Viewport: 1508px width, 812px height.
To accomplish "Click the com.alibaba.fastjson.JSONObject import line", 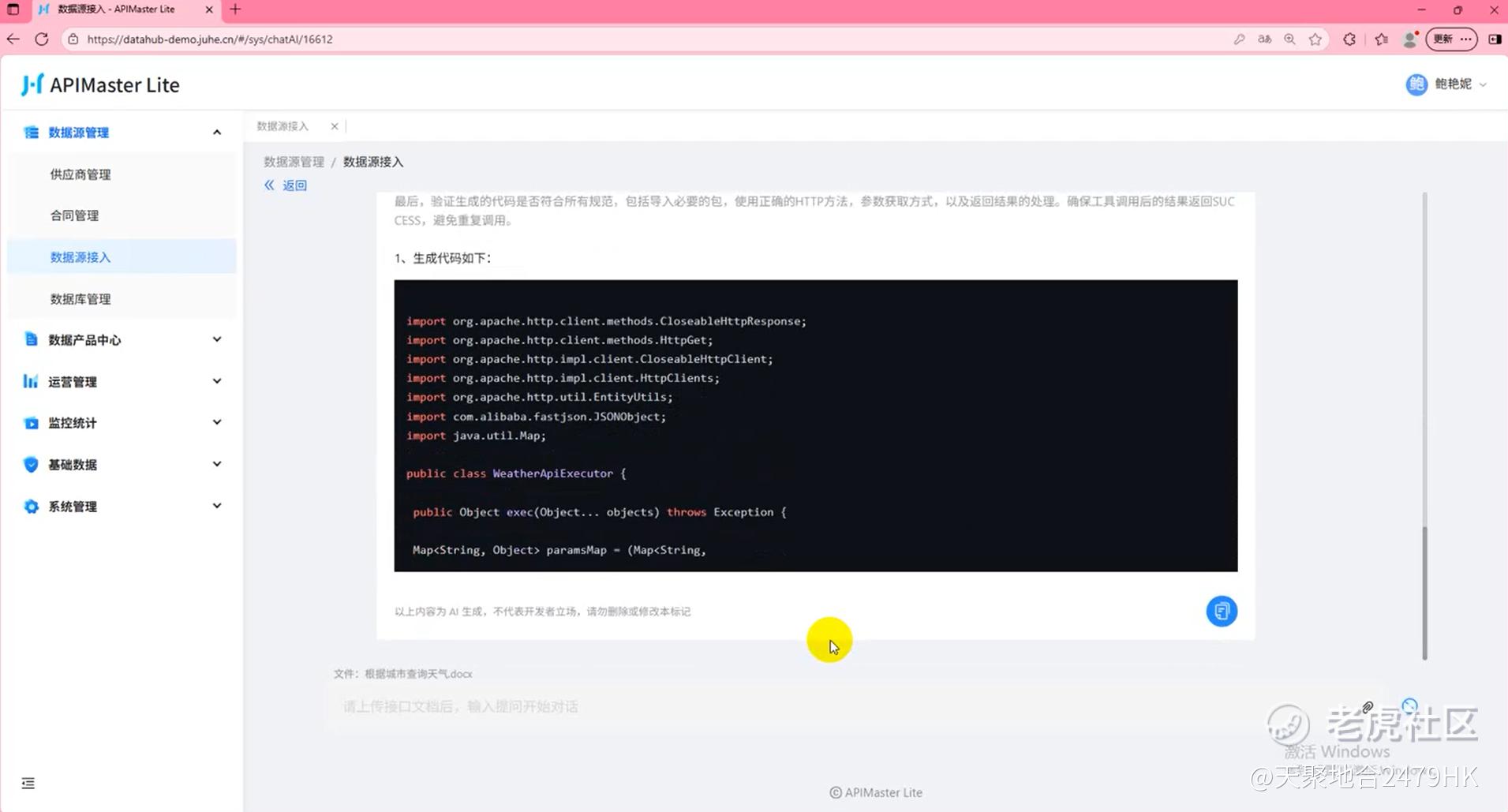I will (x=536, y=417).
